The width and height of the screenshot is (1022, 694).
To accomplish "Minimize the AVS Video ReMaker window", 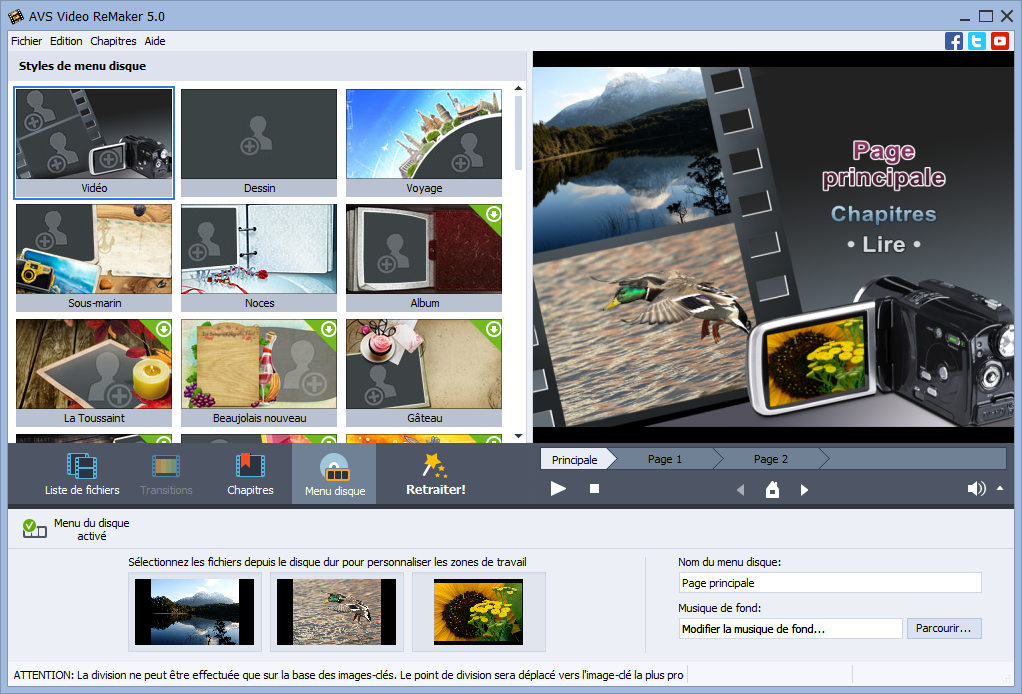I will coord(965,18).
